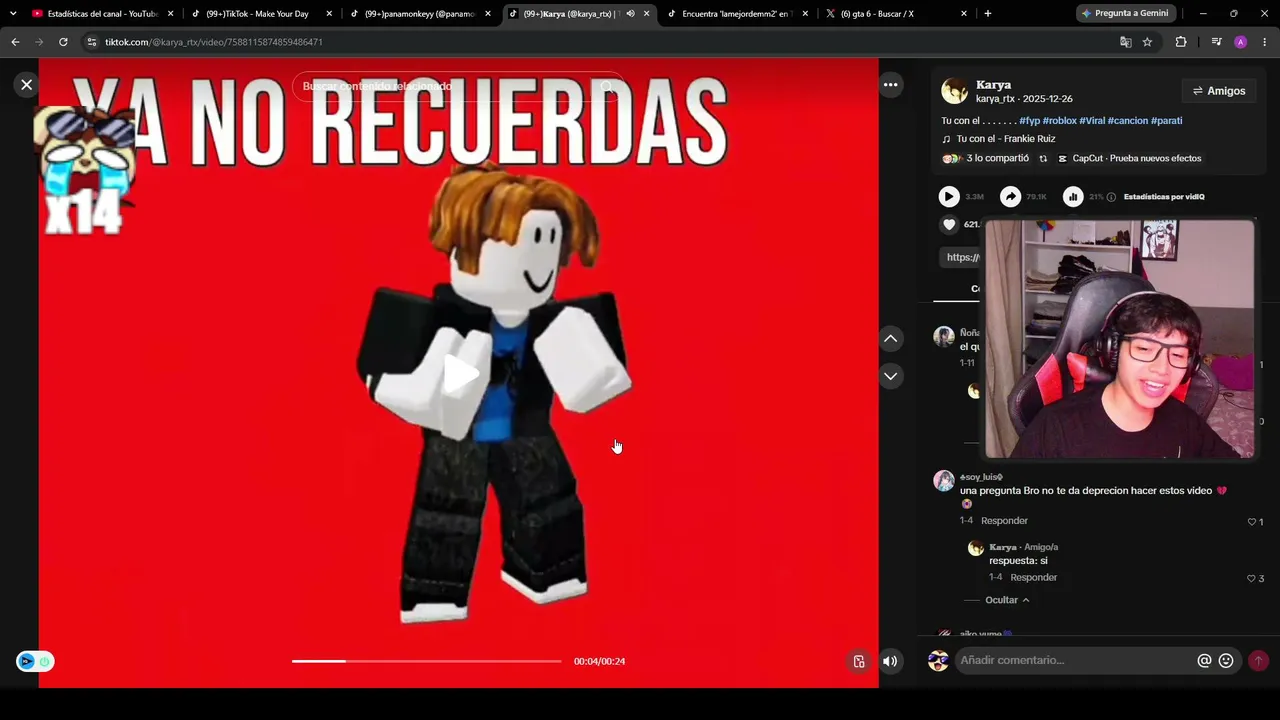1280x720 pixels.
Task: View site information icon in address bar
Action: click(92, 42)
